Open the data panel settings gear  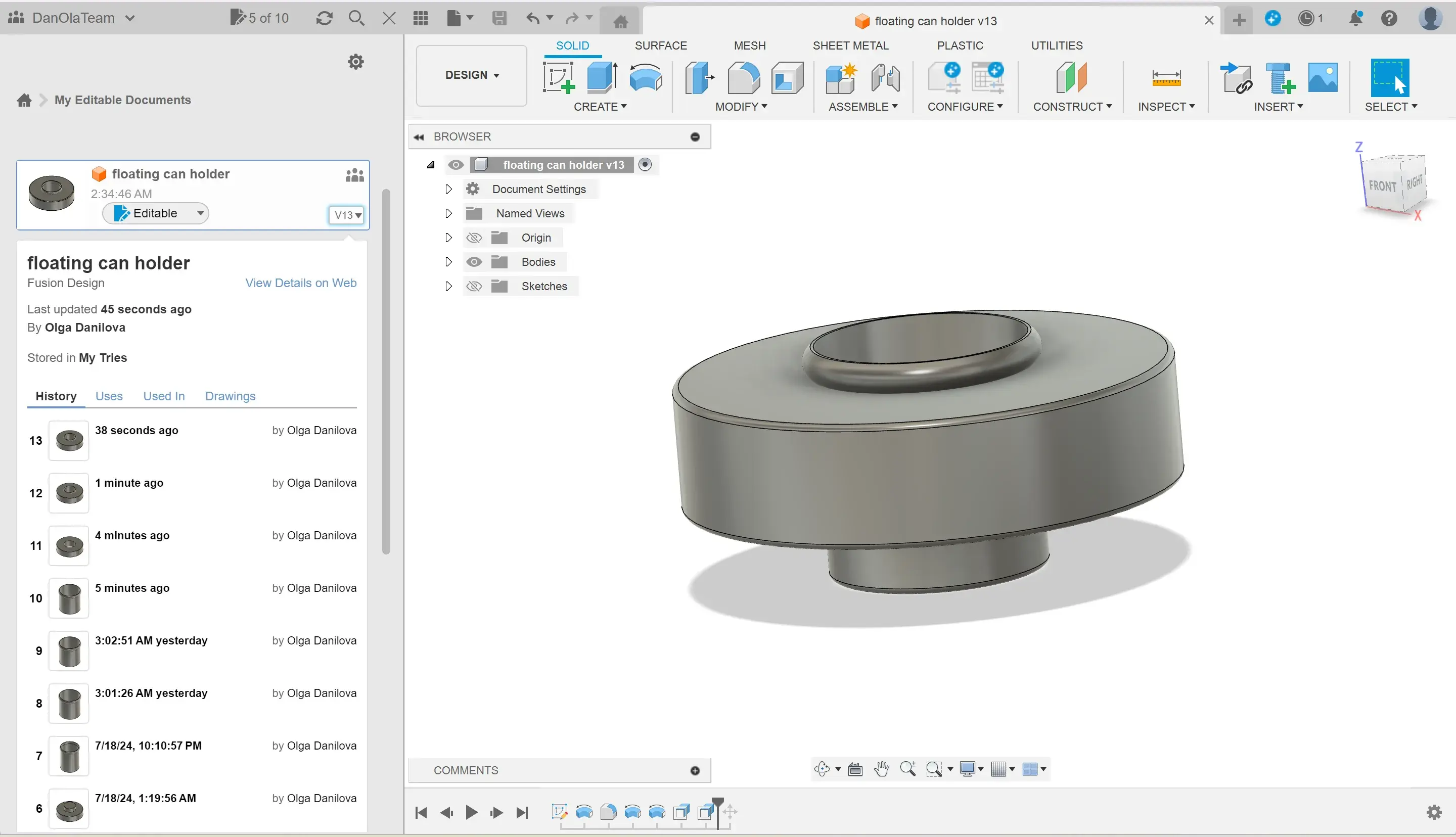click(x=356, y=62)
